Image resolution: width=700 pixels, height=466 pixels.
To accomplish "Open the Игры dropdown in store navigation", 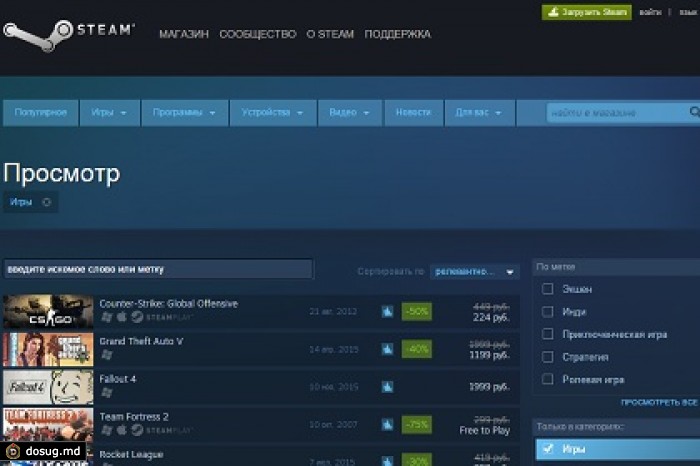I will click(109, 112).
